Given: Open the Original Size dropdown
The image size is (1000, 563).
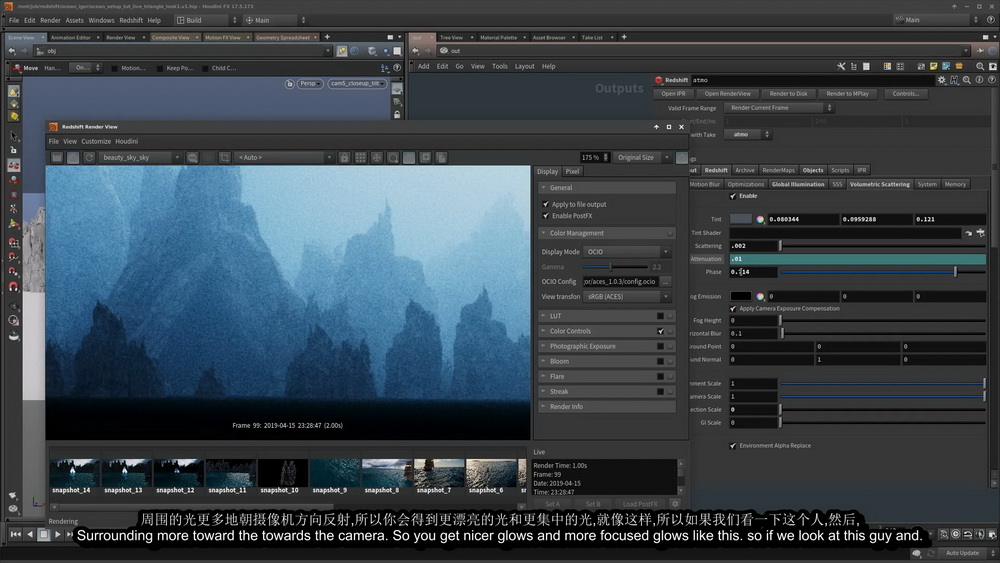Looking at the screenshot, I should point(643,157).
